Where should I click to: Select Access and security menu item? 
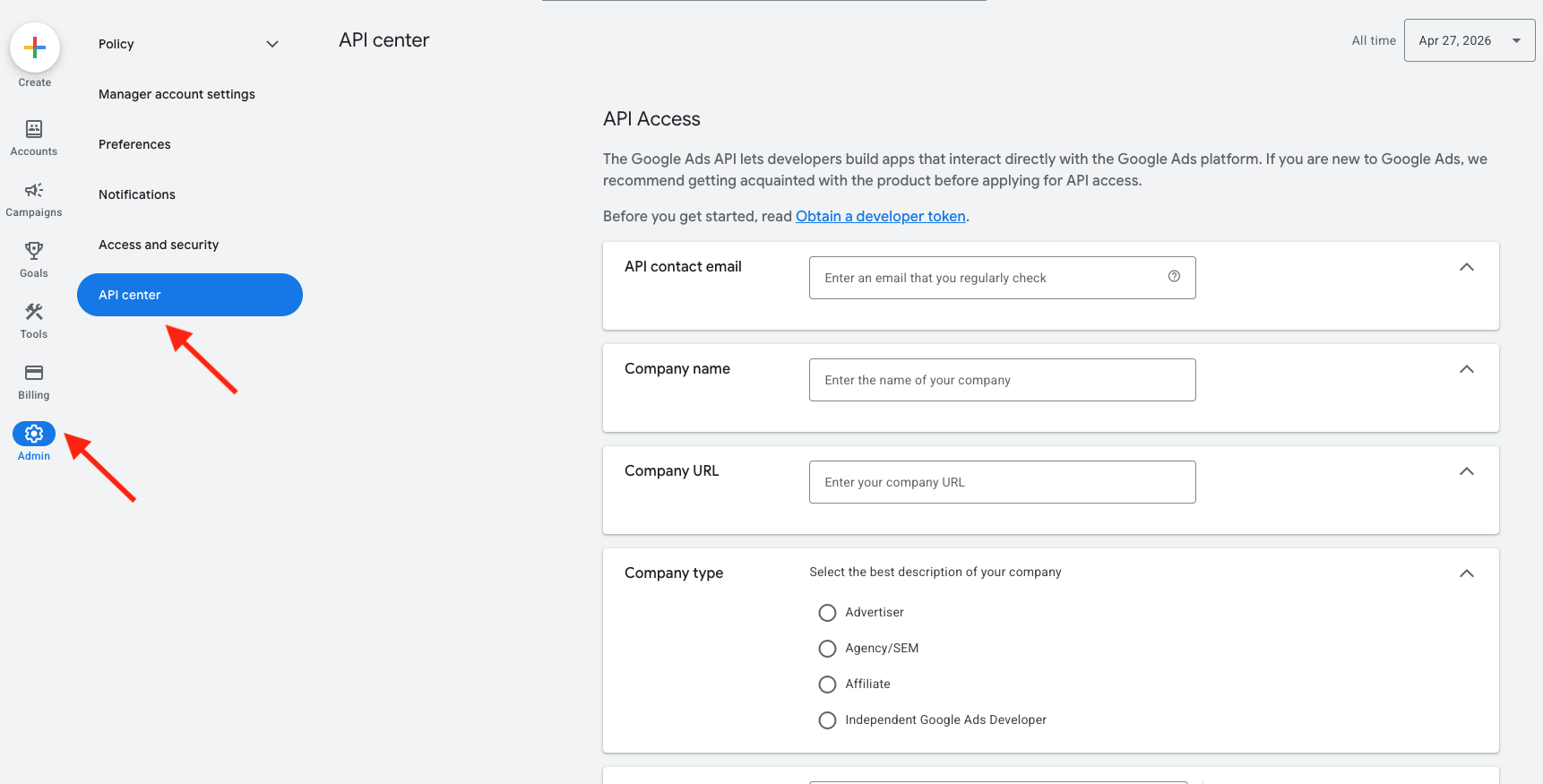pos(159,245)
